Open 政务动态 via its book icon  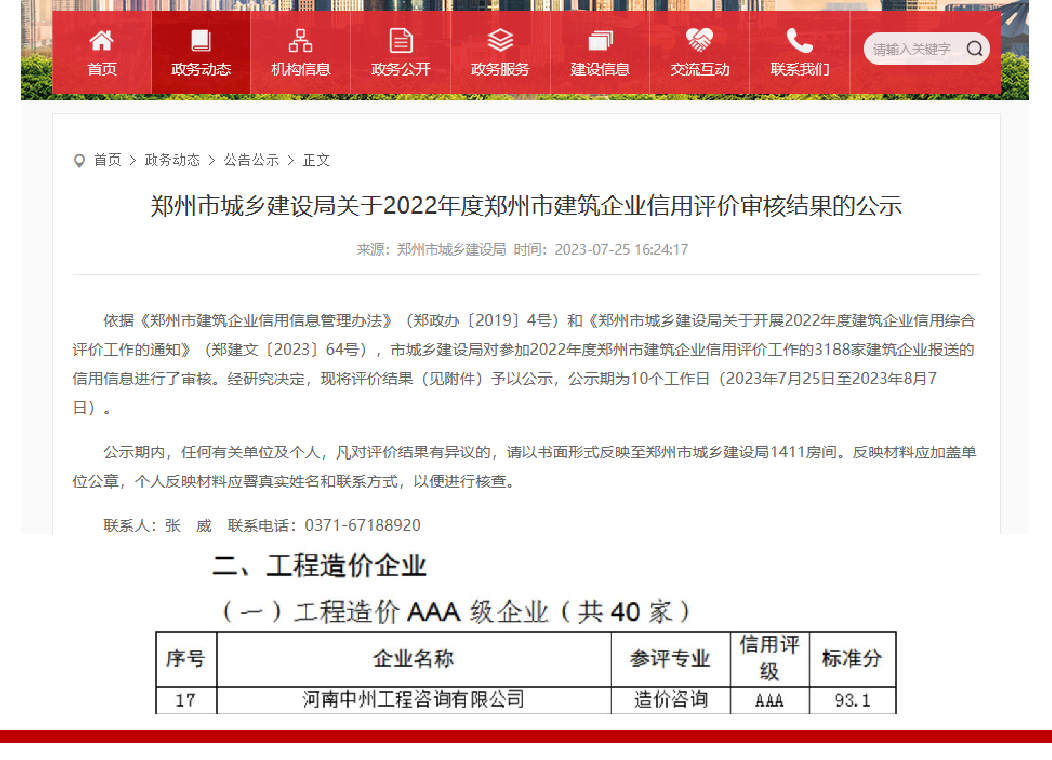click(x=201, y=41)
